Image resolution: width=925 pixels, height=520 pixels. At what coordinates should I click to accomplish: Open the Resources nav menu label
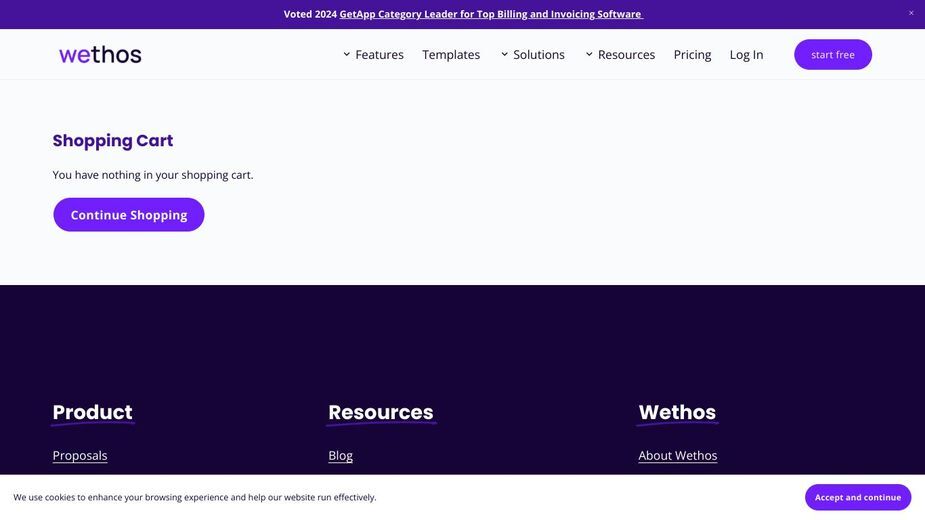pyautogui.click(x=626, y=55)
